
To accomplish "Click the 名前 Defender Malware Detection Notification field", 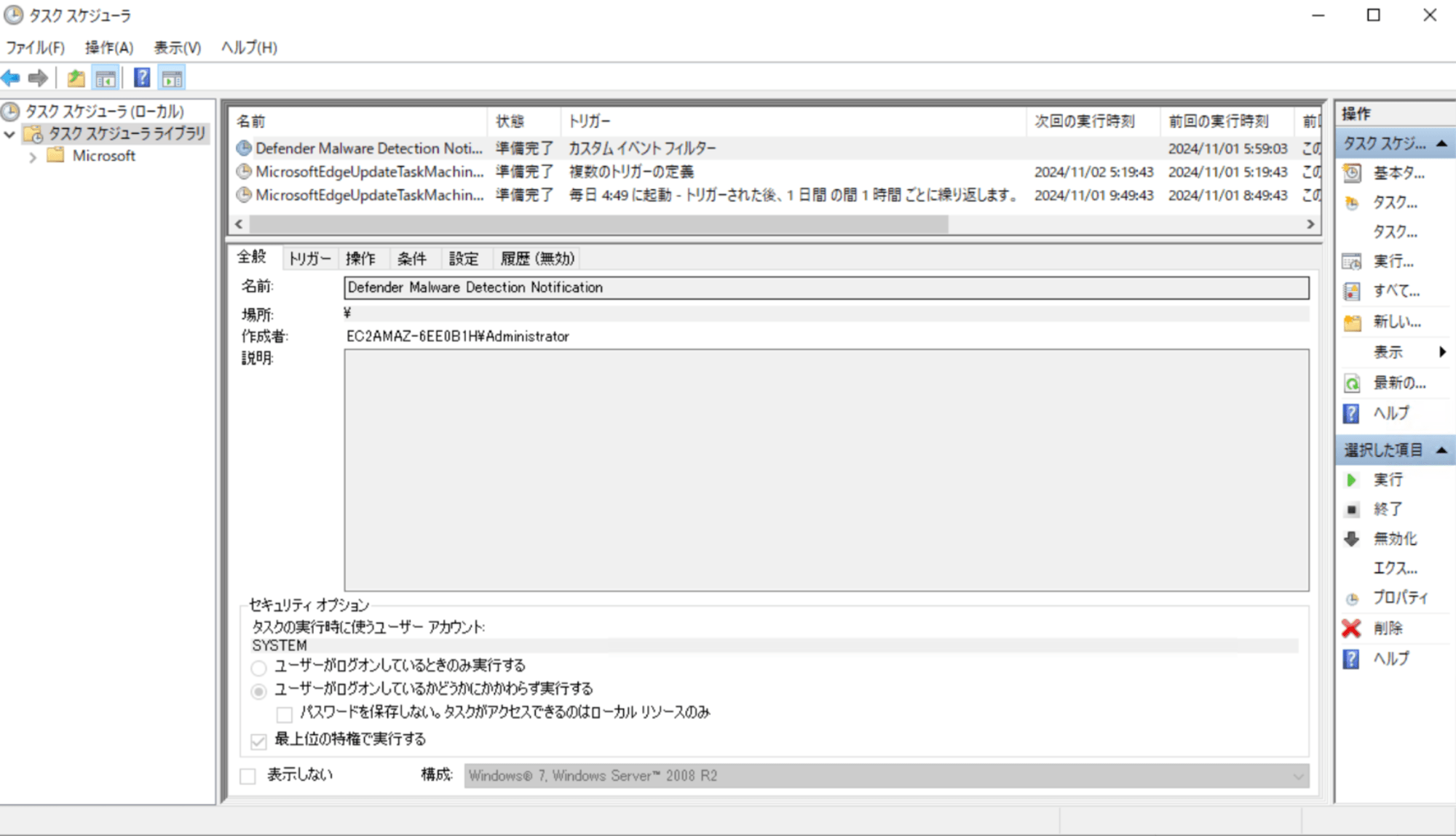I will [826, 288].
